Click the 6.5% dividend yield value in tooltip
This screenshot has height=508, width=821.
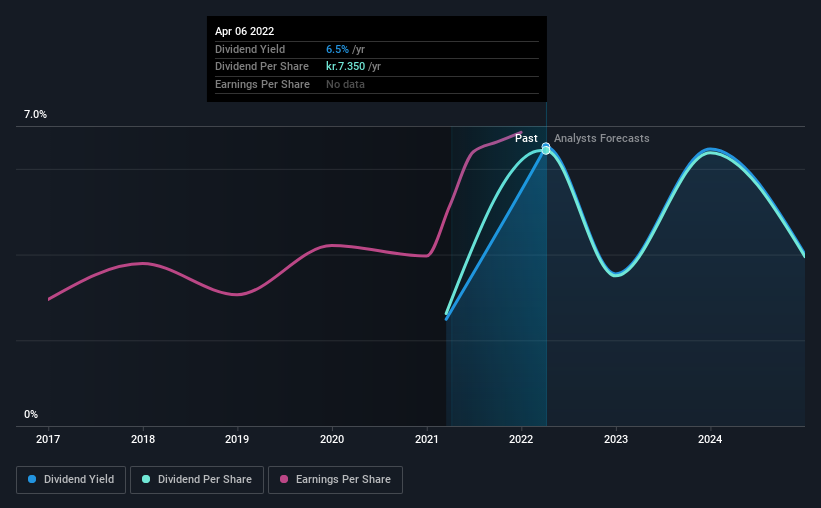pos(337,49)
